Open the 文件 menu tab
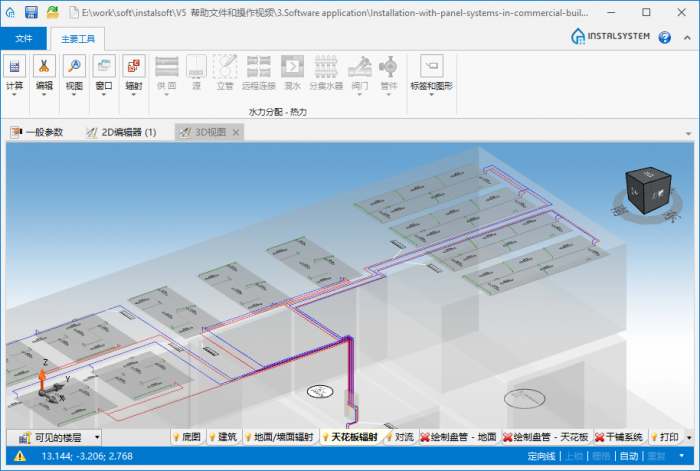Screen dimensions: 700x471 point(24,38)
